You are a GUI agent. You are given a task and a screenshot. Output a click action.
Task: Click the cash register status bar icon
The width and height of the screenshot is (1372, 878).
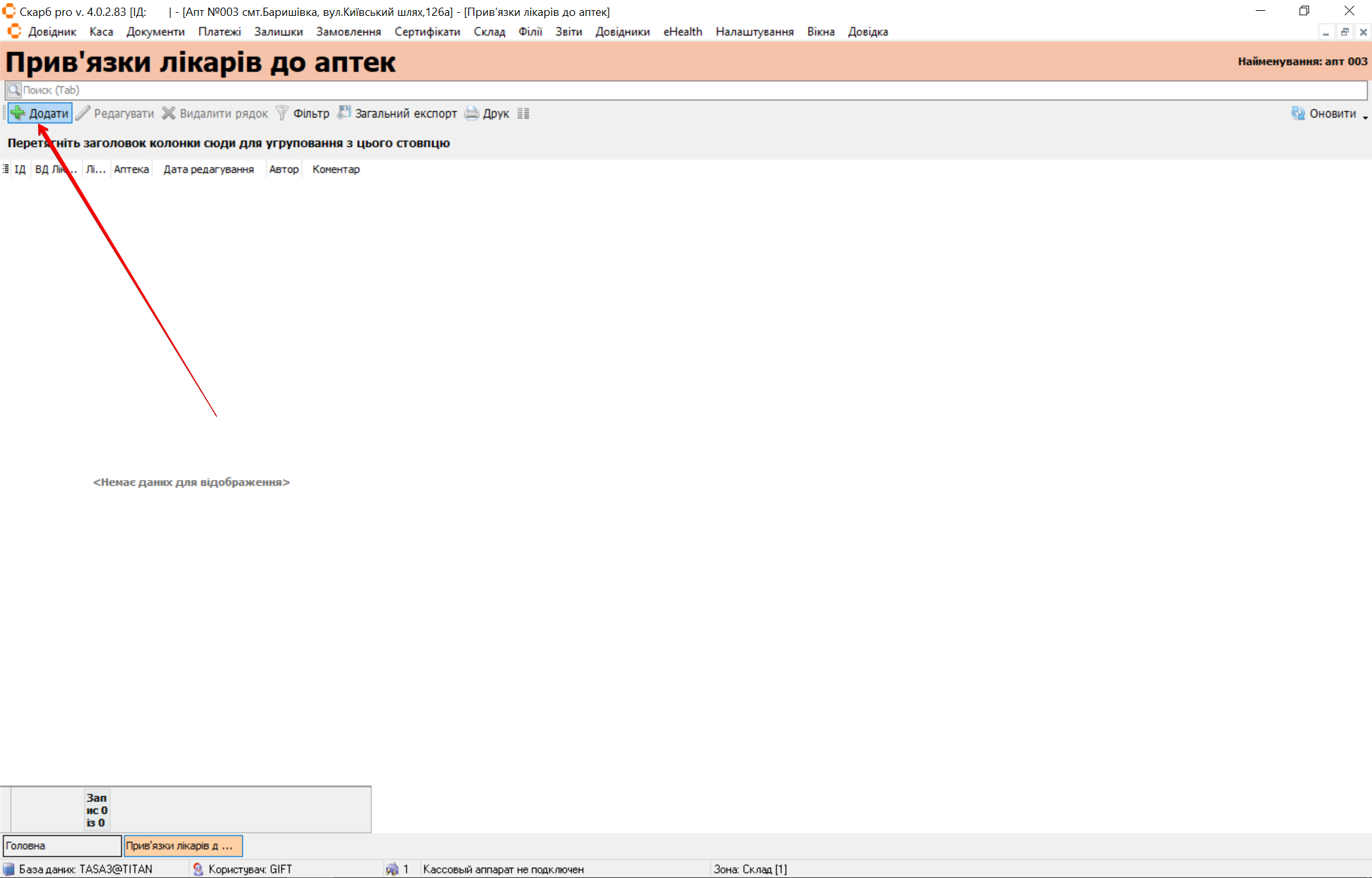(392, 869)
